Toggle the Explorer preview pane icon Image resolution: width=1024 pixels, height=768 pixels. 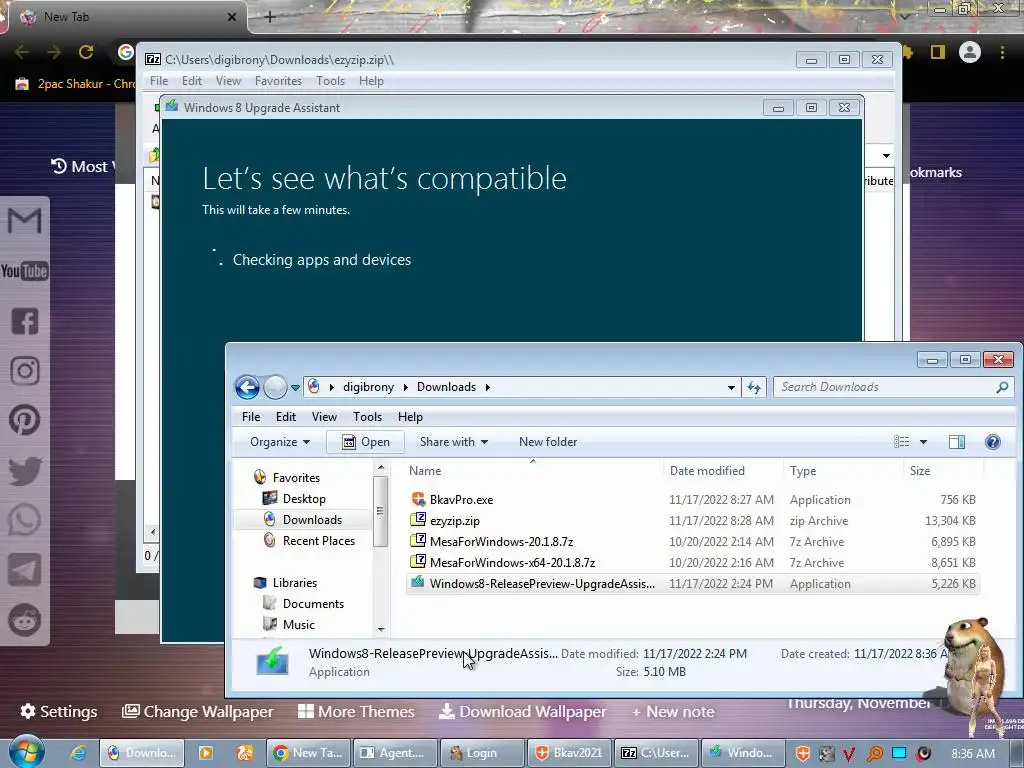957,442
